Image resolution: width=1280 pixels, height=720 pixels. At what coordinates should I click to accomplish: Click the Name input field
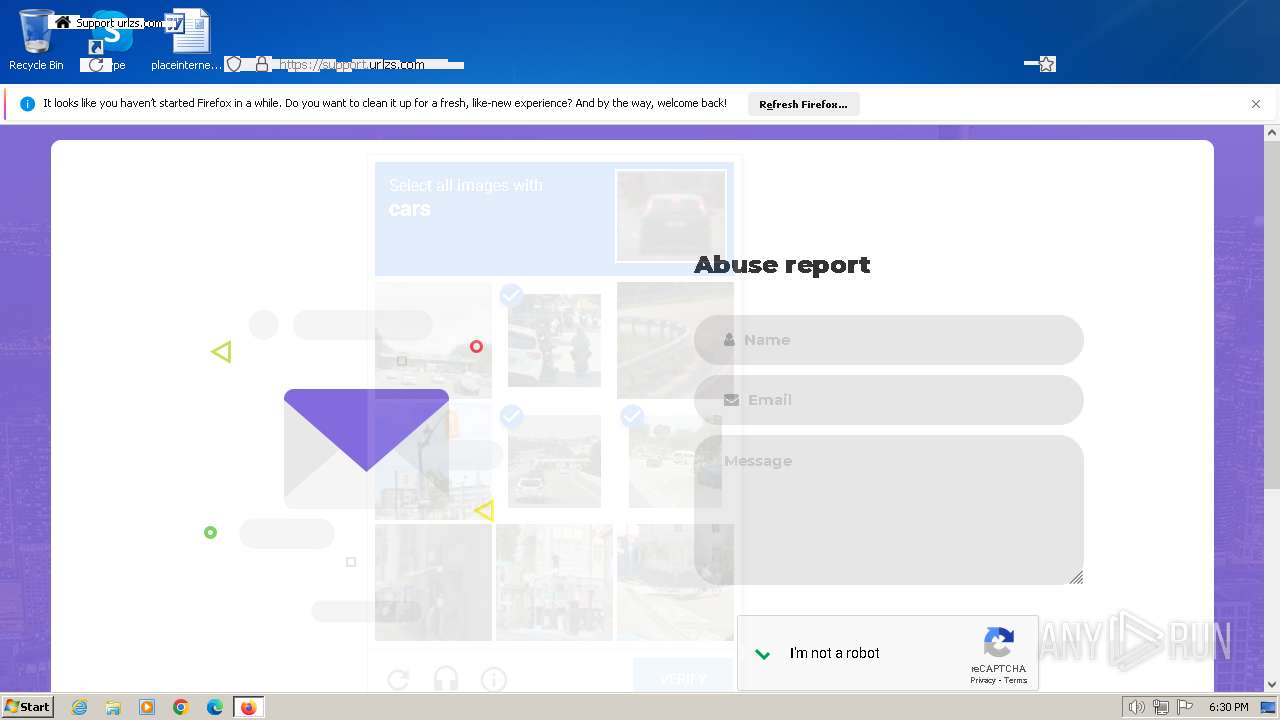pos(889,340)
